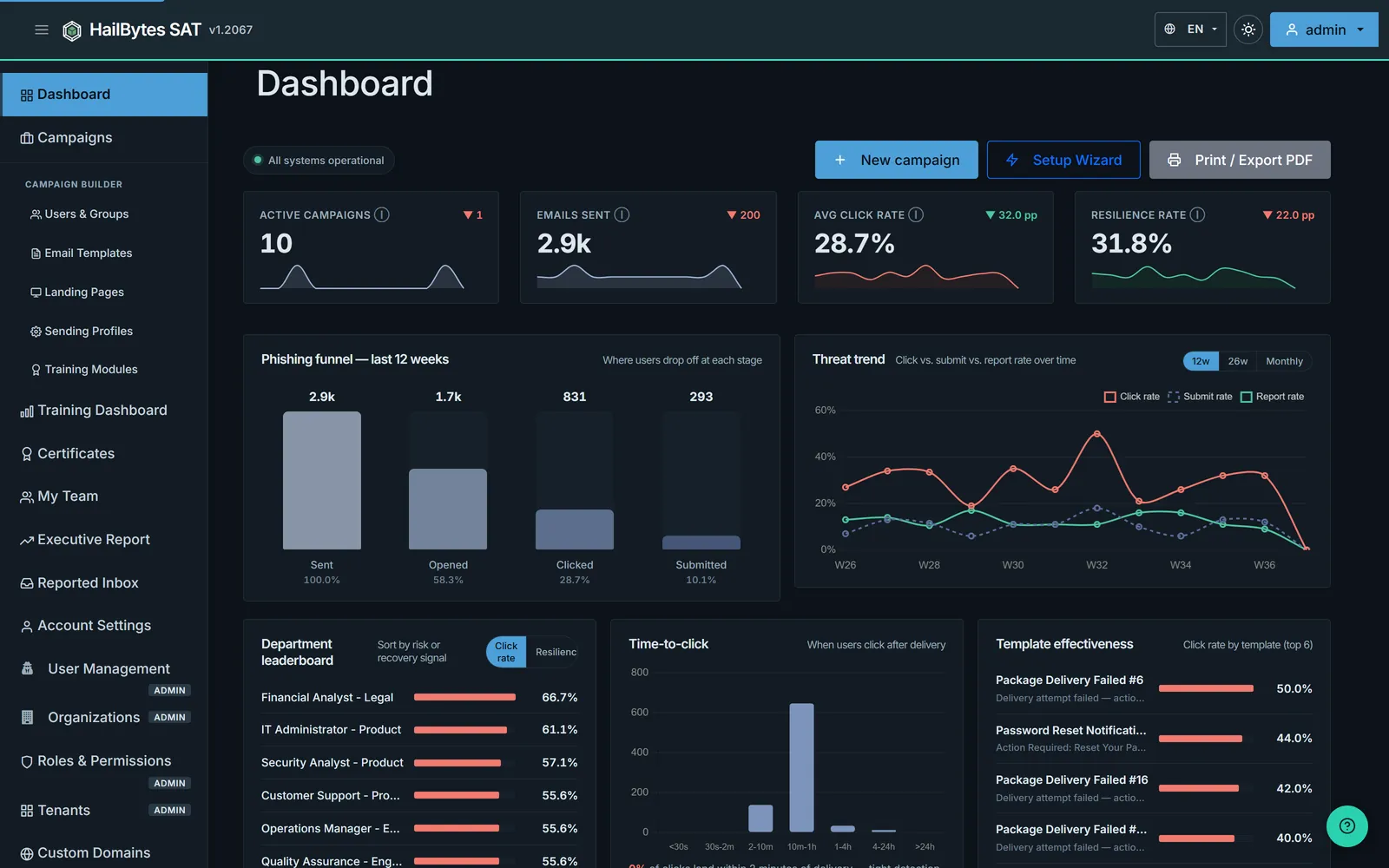
Task: Click info icon next to Resilience Rate
Action: (1197, 214)
